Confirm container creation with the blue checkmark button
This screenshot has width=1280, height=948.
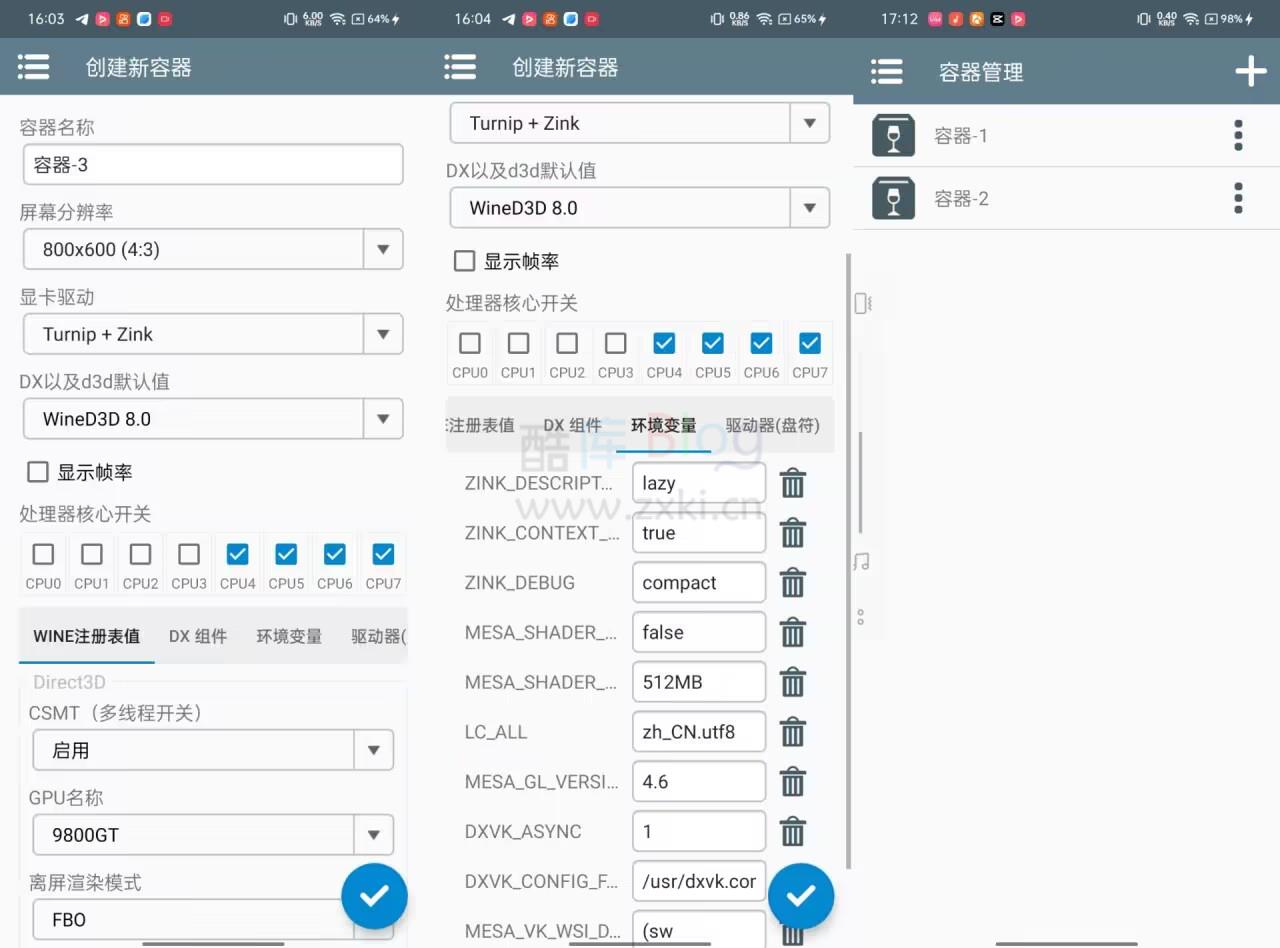pyautogui.click(x=375, y=896)
